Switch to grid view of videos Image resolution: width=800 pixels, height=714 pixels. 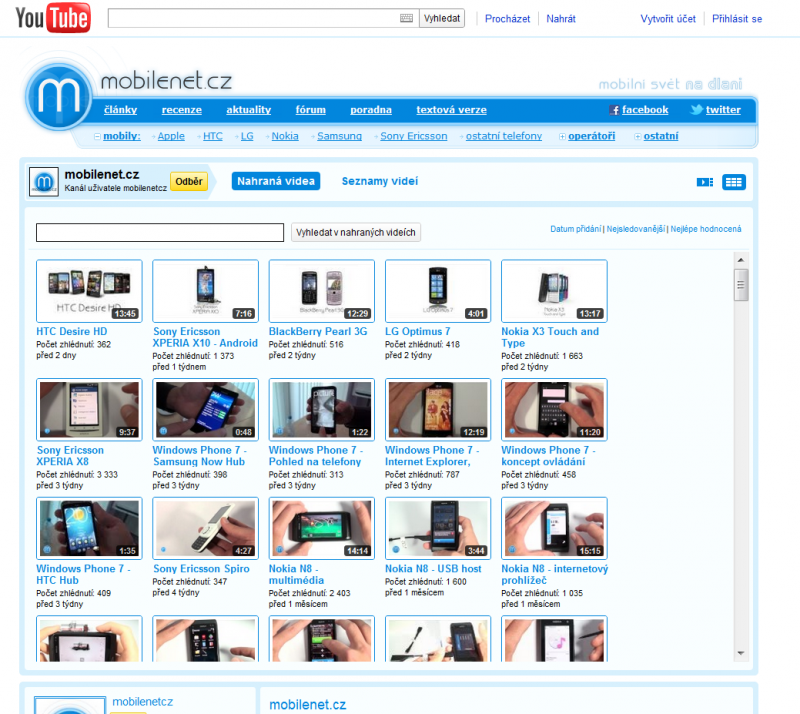(734, 181)
